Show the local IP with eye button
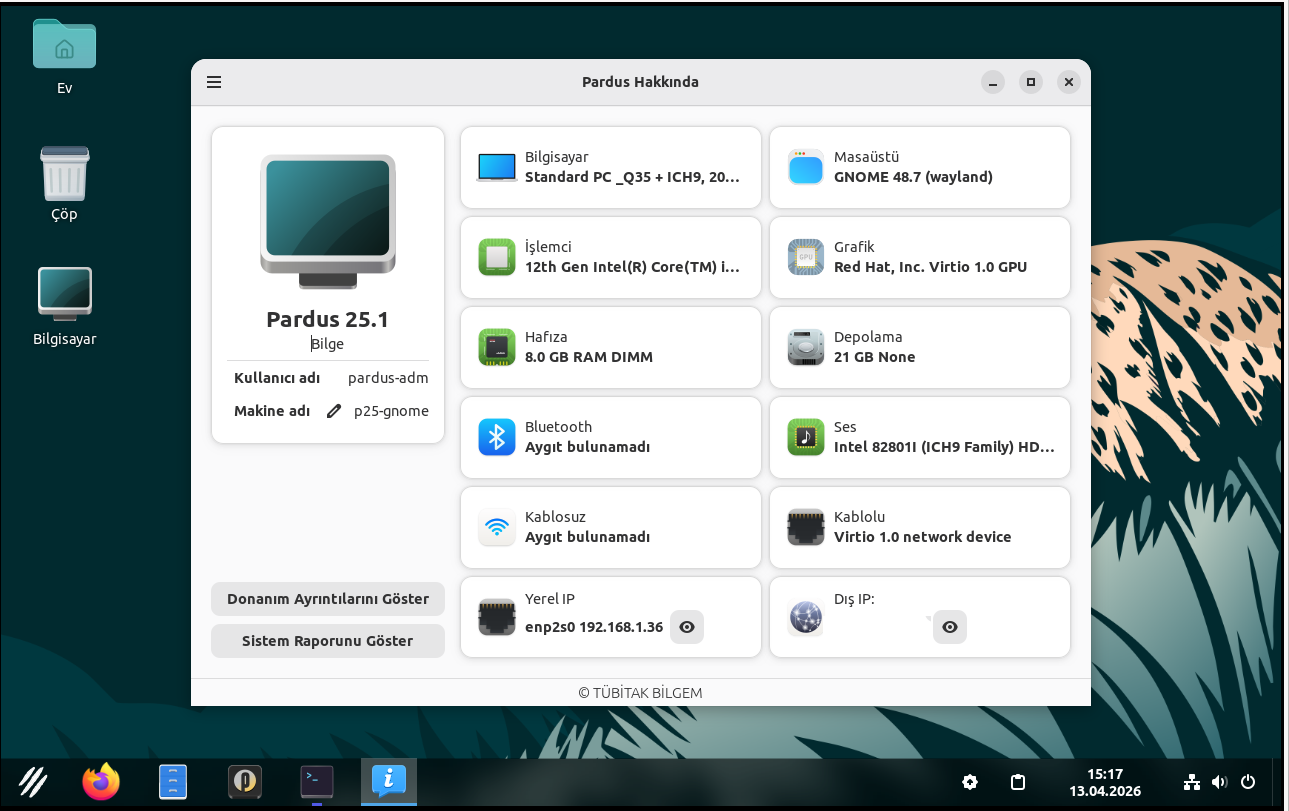 pos(687,627)
